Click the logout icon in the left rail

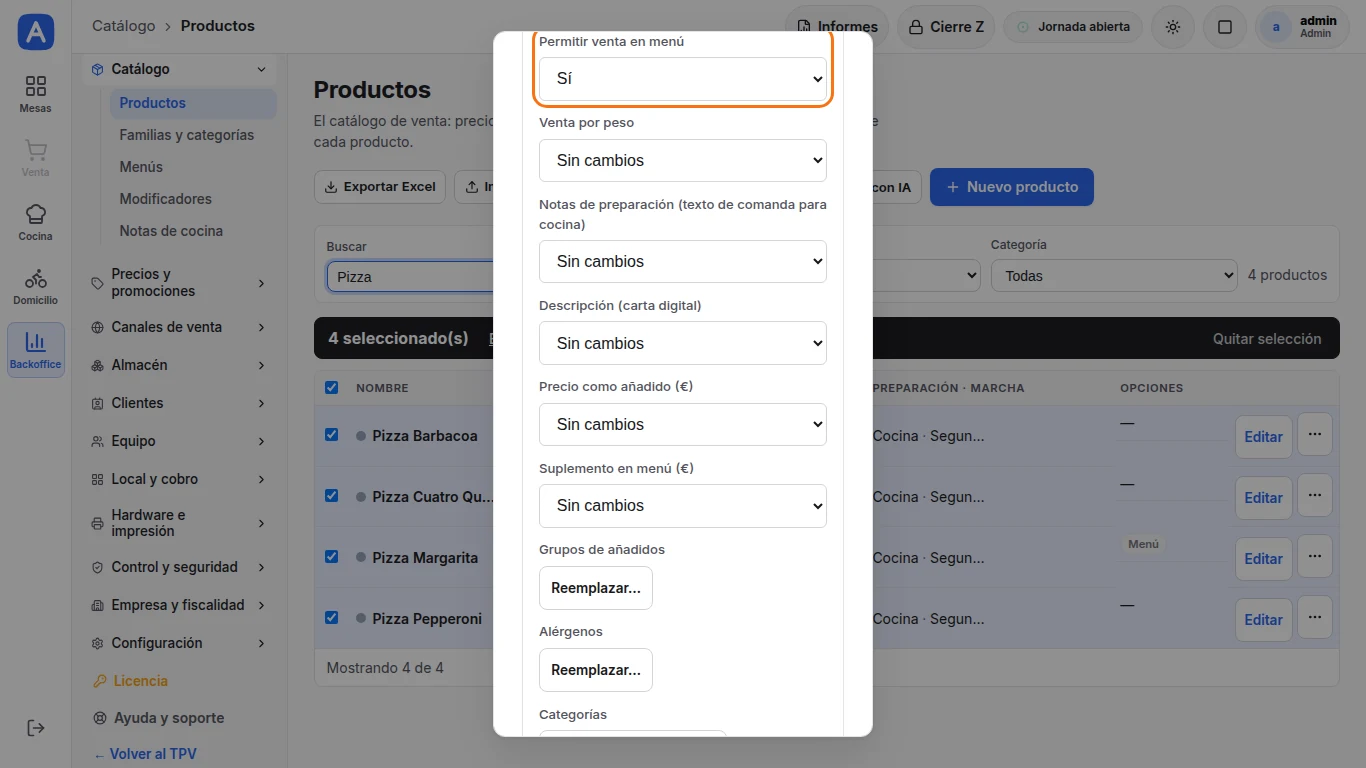click(35, 728)
